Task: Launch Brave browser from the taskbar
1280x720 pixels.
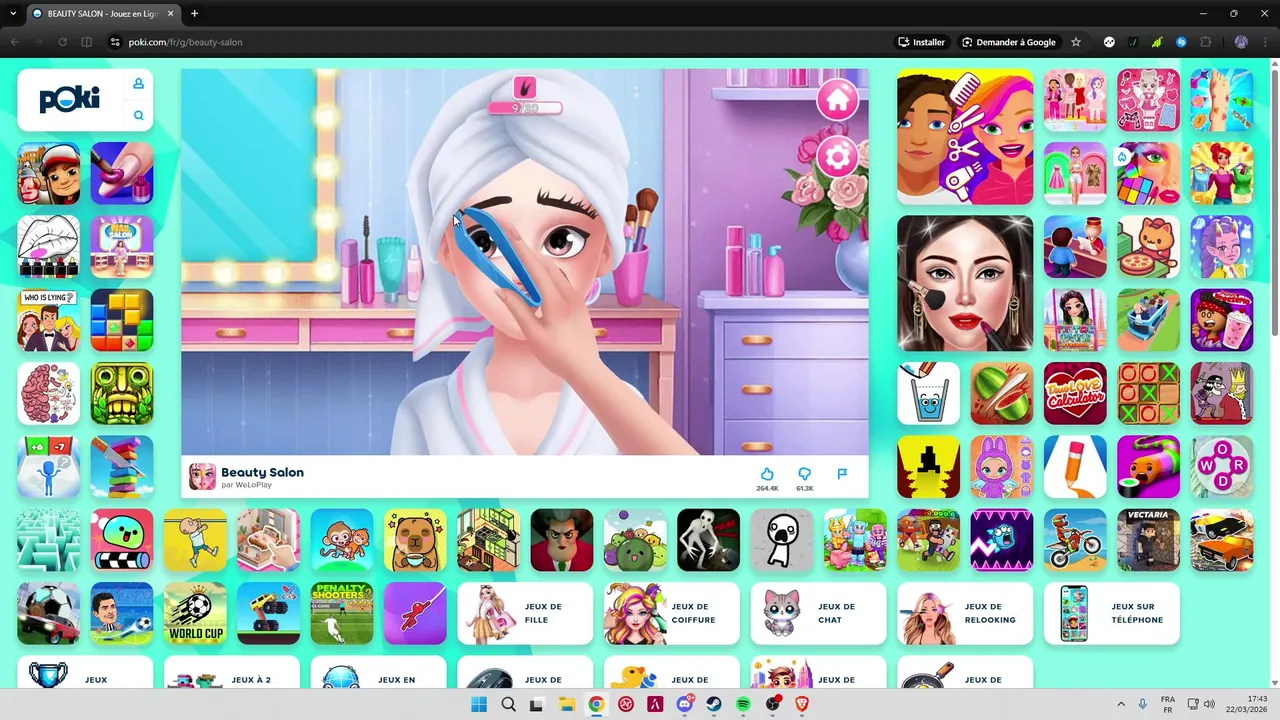Action: pos(801,704)
